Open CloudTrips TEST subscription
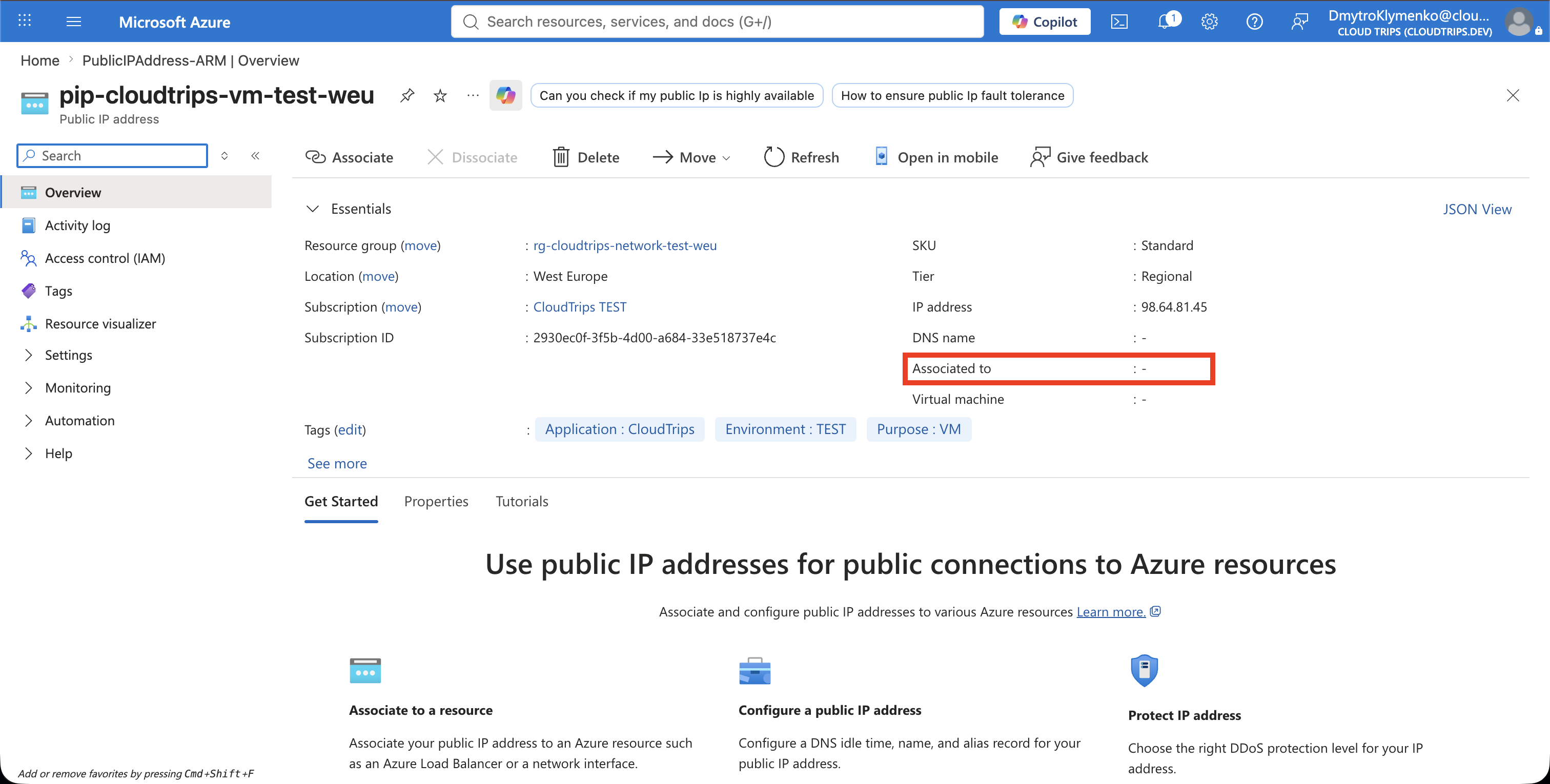Image resolution: width=1550 pixels, height=784 pixels. [579, 306]
